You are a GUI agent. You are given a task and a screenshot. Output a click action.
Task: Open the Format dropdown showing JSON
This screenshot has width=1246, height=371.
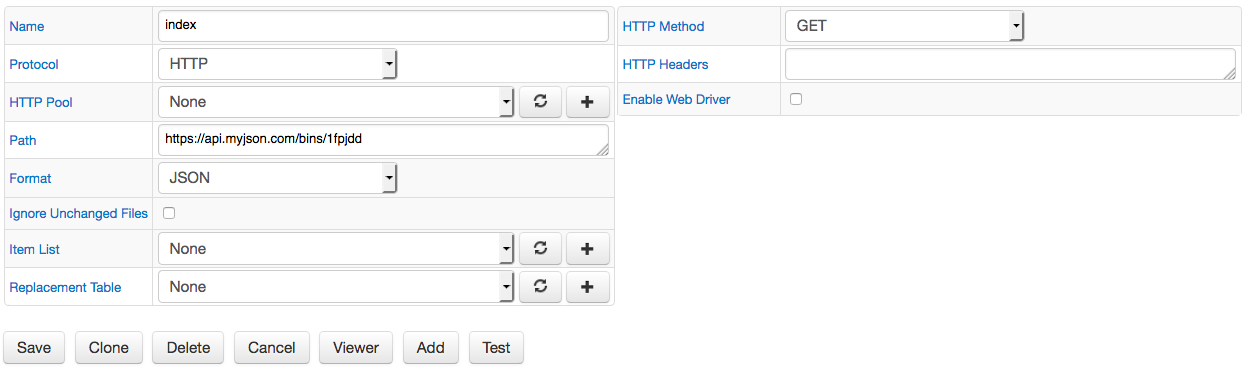point(278,178)
